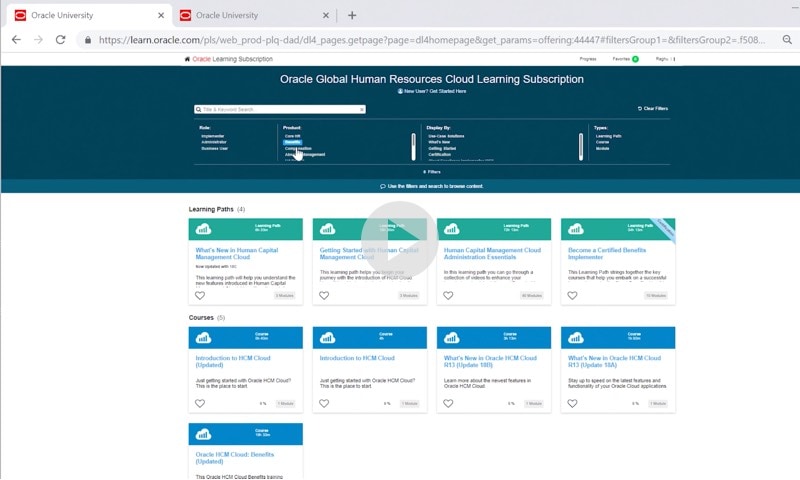Toggle the Business User role filter

[215, 148]
